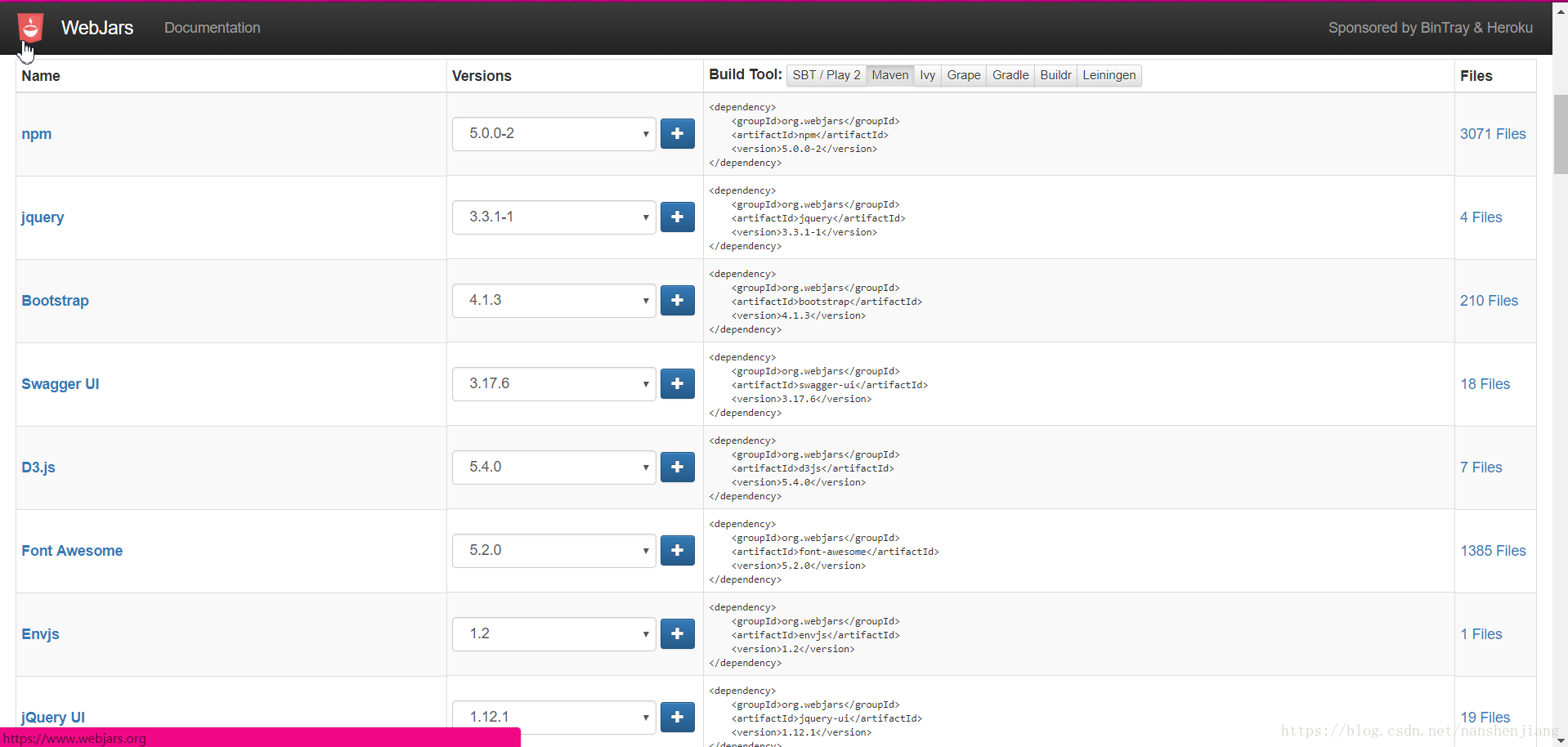This screenshot has width=1568, height=747.
Task: View the 1385 Files list for Font Awesome
Action: (1493, 551)
